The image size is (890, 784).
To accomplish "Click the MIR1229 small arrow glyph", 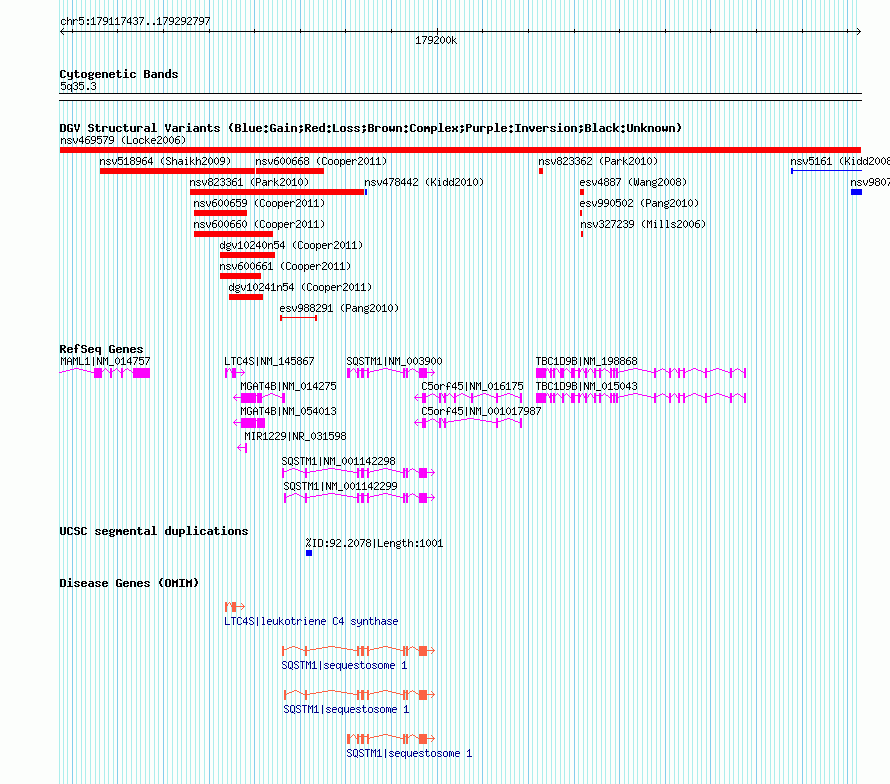I will 242,448.
